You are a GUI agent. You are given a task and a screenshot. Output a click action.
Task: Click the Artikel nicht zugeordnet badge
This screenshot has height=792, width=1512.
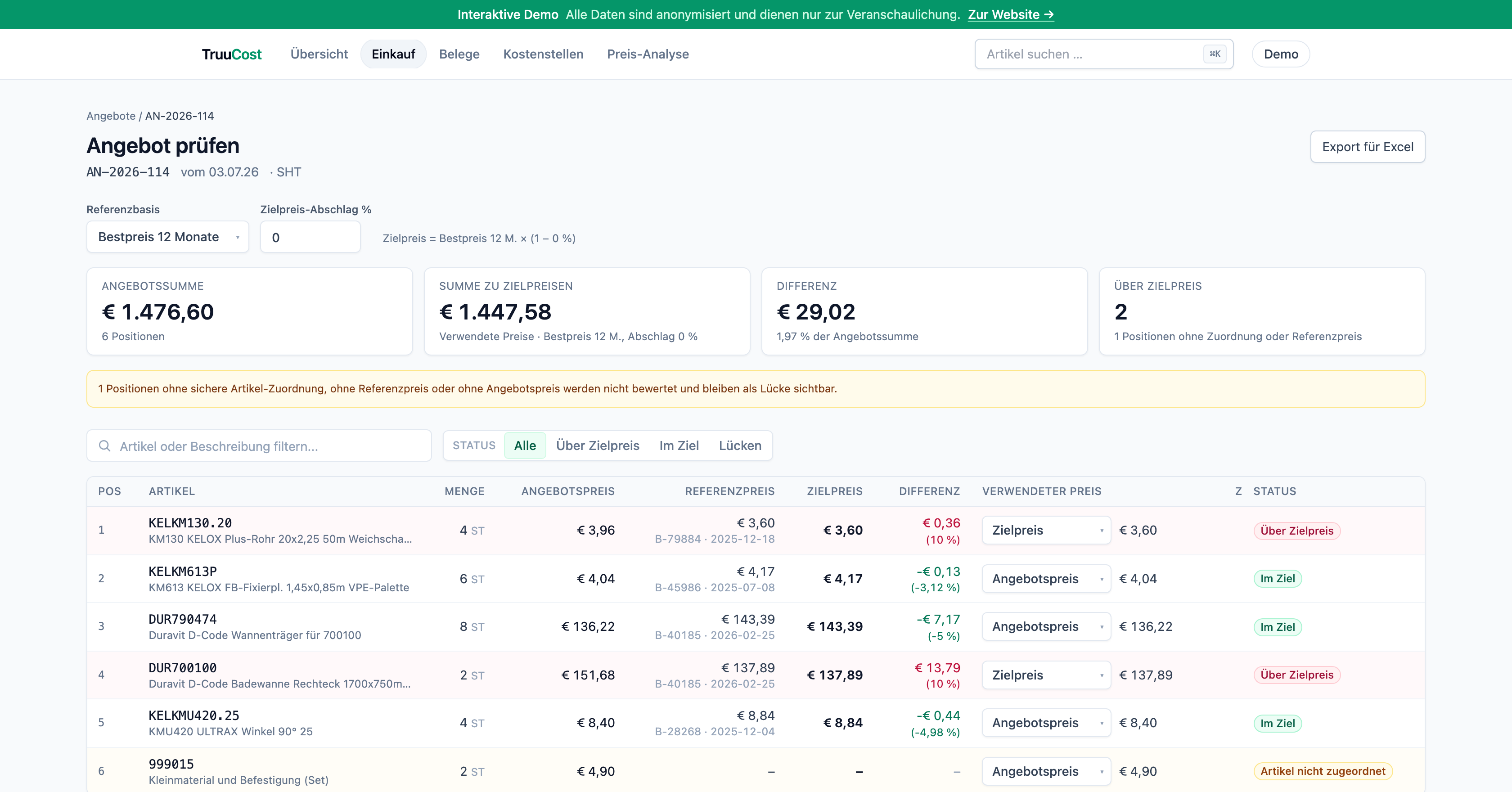(1323, 771)
